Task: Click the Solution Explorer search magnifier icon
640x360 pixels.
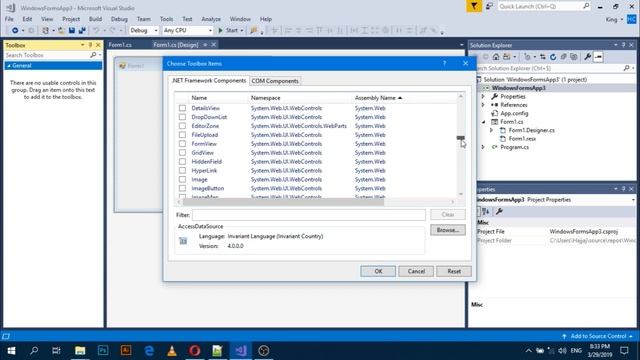Action: pyautogui.click(x=627, y=68)
